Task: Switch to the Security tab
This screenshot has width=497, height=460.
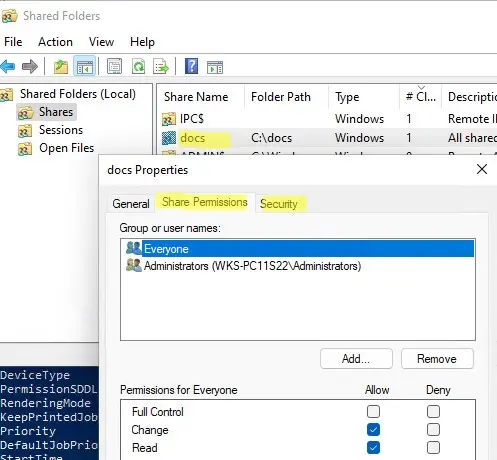Action: point(279,203)
